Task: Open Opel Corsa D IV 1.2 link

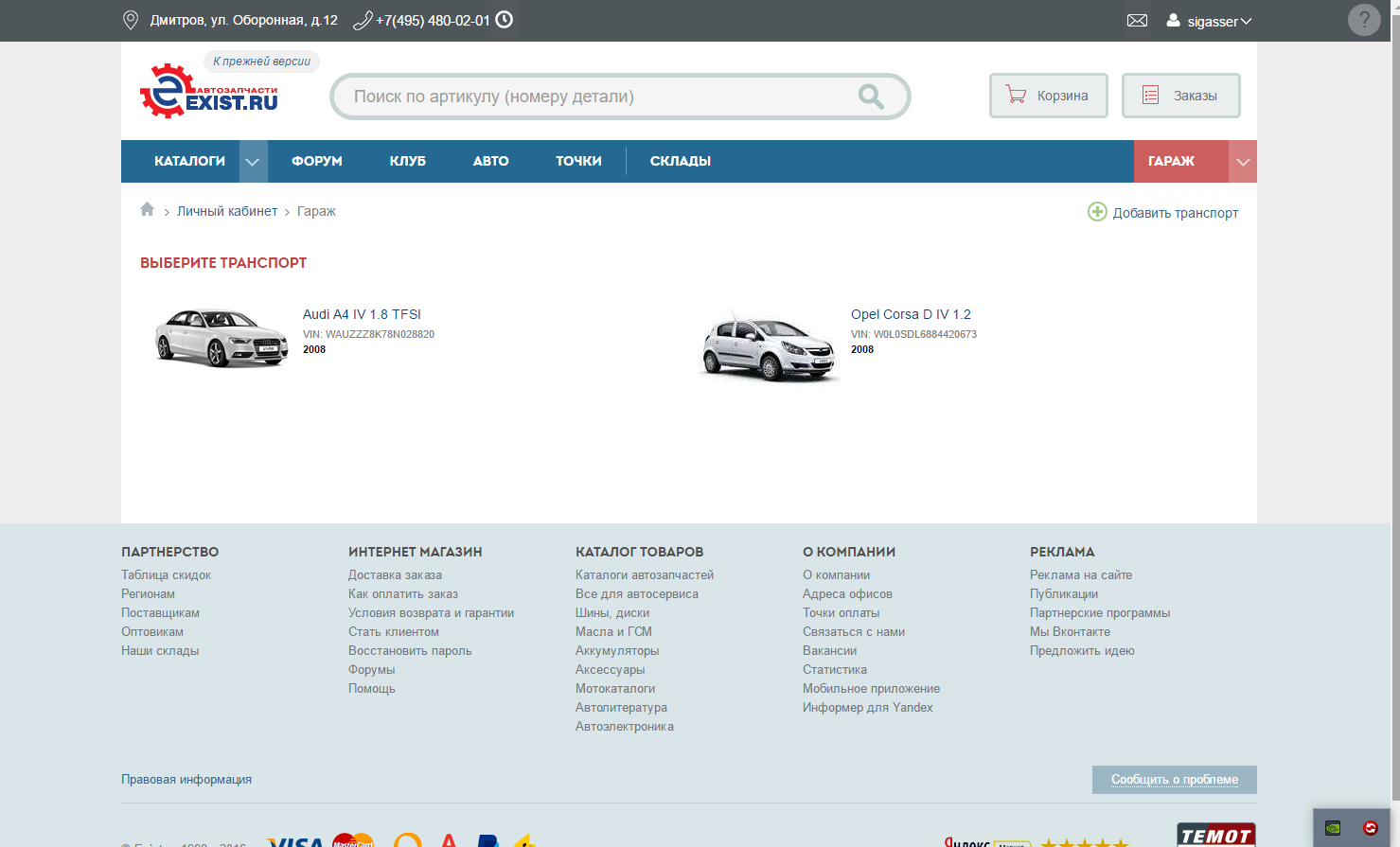Action: click(x=911, y=314)
